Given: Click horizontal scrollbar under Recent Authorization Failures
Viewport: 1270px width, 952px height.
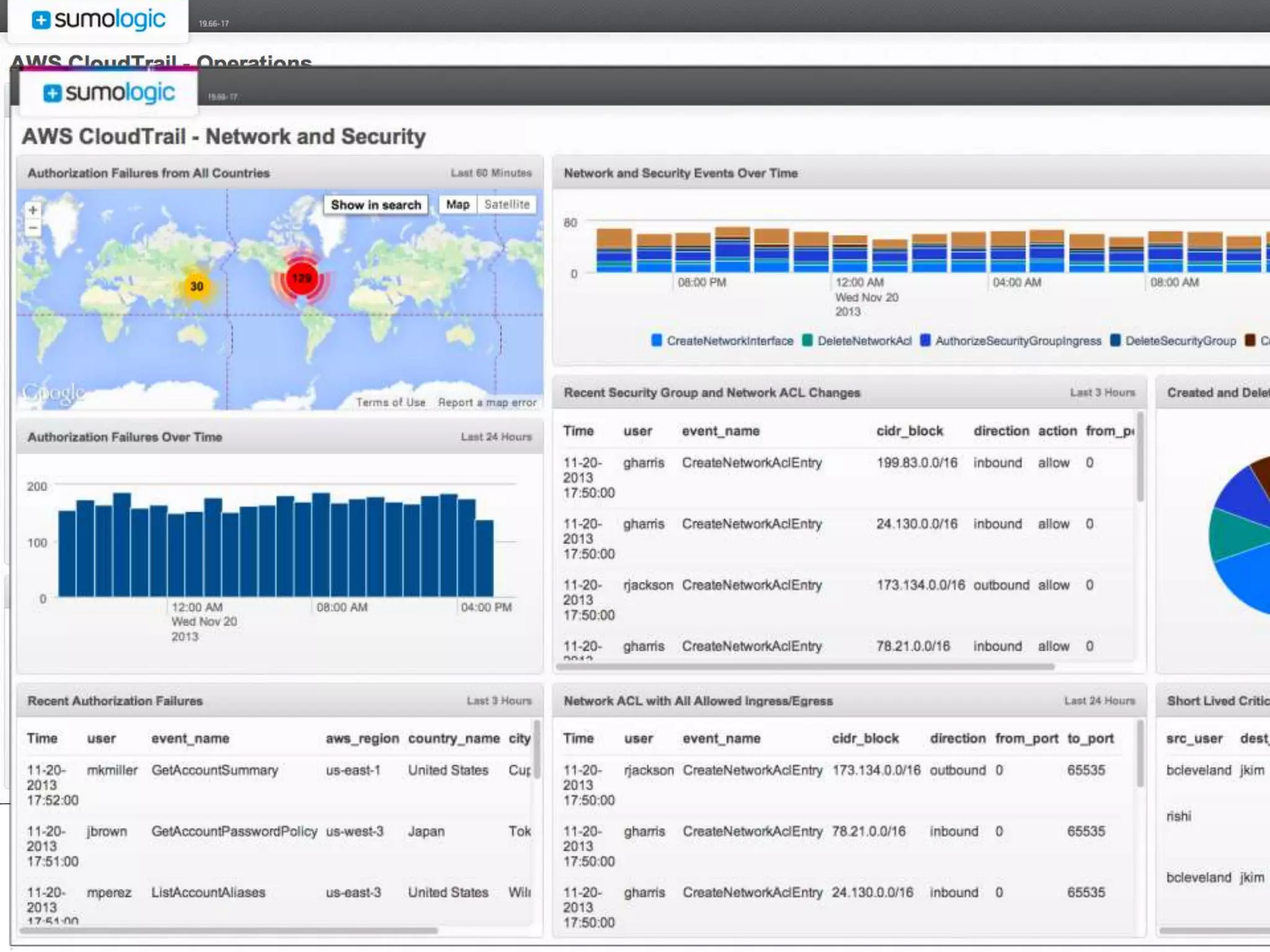Looking at the screenshot, I should coord(229,930).
